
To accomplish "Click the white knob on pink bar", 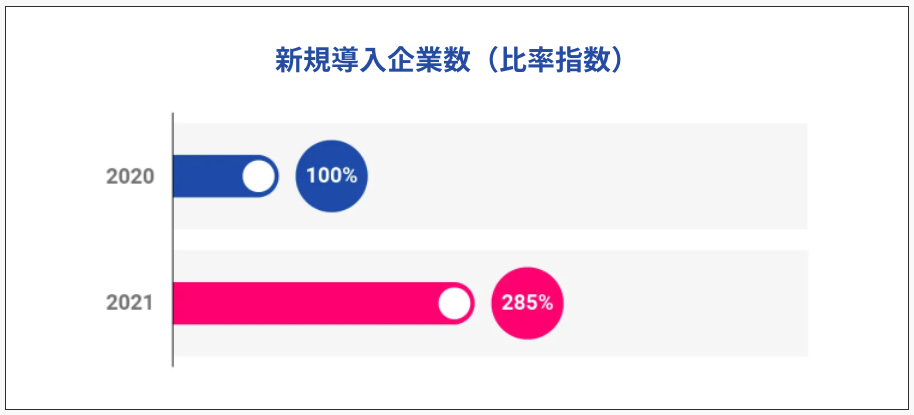I will pyautogui.click(x=455, y=303).
